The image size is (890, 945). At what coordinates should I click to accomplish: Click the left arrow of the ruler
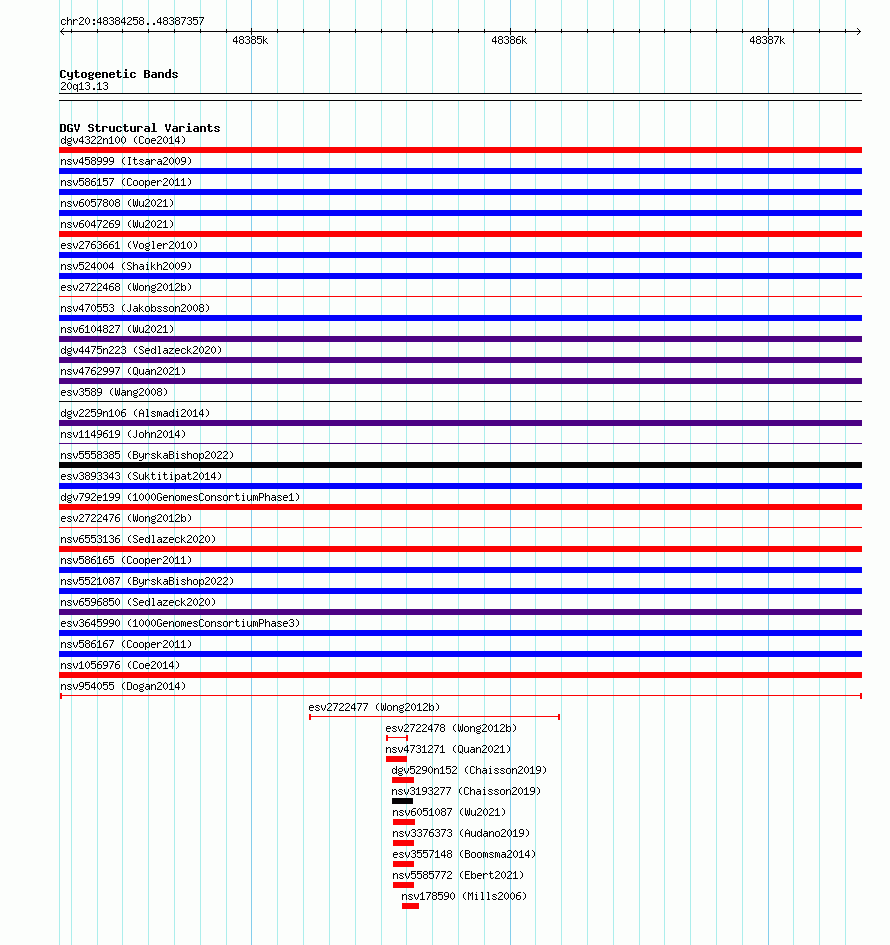coord(63,31)
